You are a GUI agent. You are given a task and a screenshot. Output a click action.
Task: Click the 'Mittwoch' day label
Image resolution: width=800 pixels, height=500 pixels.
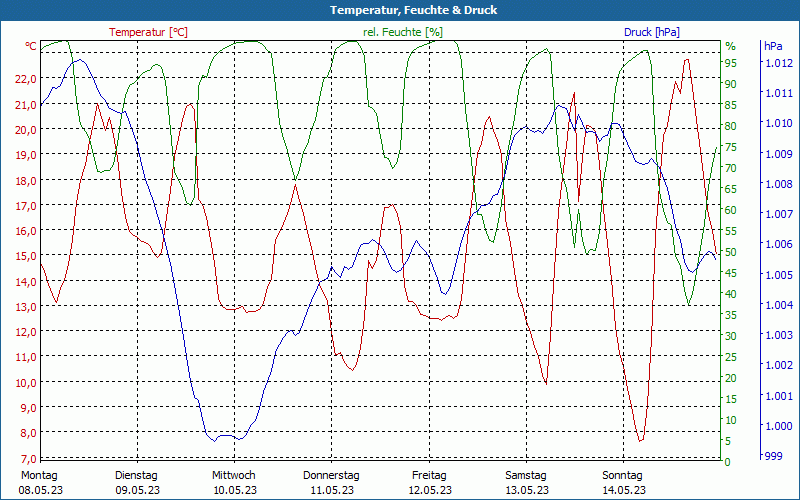click(x=234, y=476)
